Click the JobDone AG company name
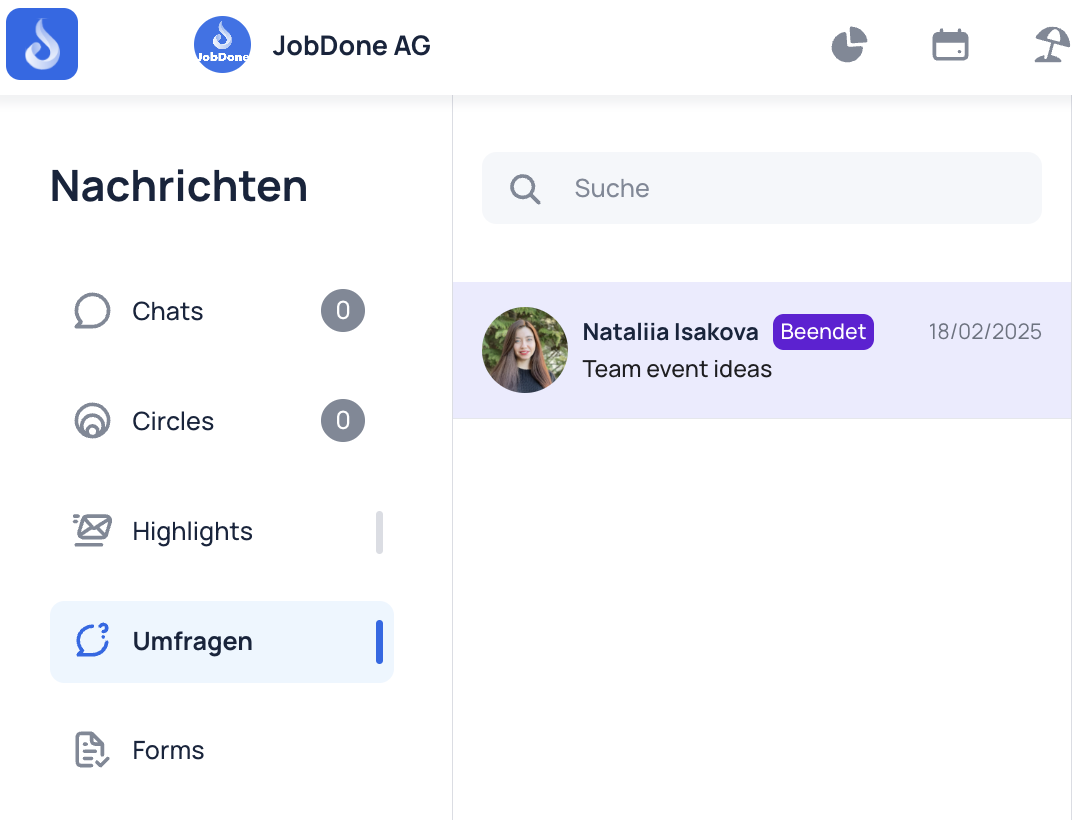Image resolution: width=1072 pixels, height=820 pixels. tap(351, 46)
